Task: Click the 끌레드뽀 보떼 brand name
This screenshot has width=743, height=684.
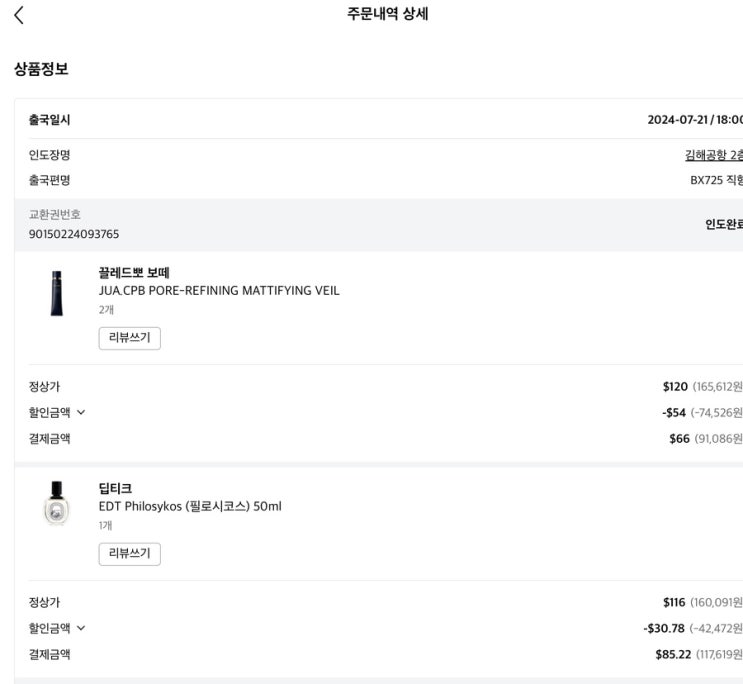Action: [134, 272]
